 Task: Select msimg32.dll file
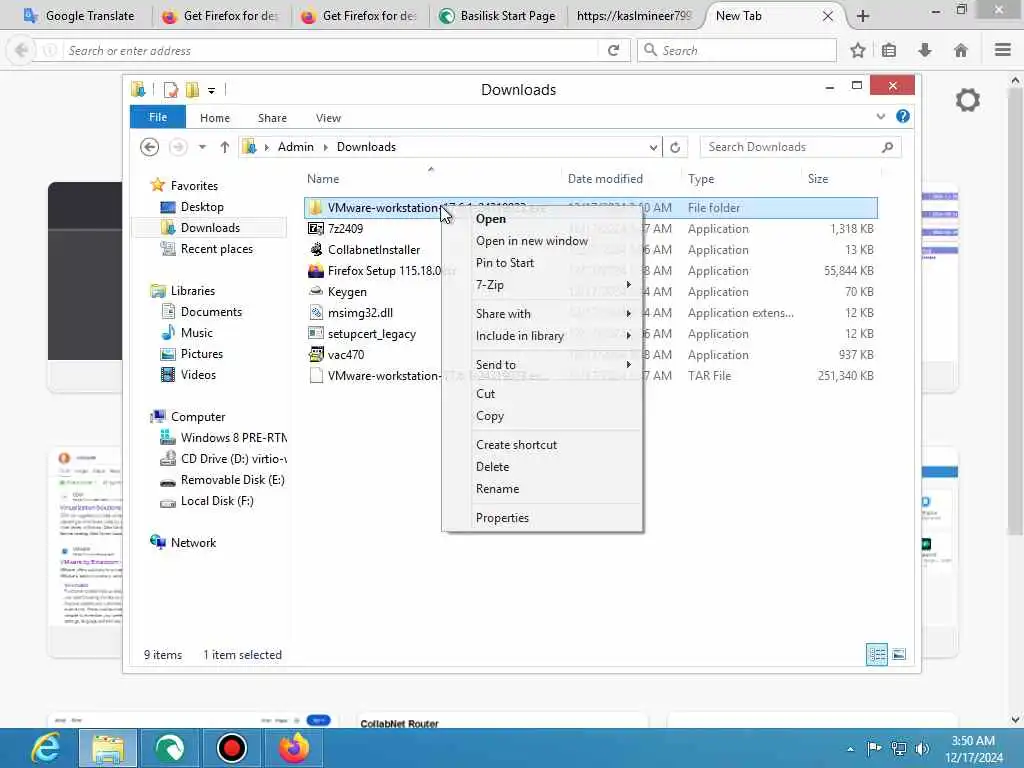tap(360, 313)
